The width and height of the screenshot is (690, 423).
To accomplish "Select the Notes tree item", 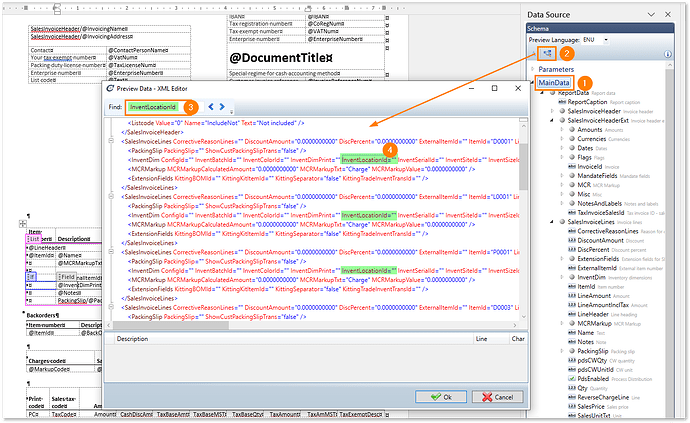I will [x=586, y=342].
